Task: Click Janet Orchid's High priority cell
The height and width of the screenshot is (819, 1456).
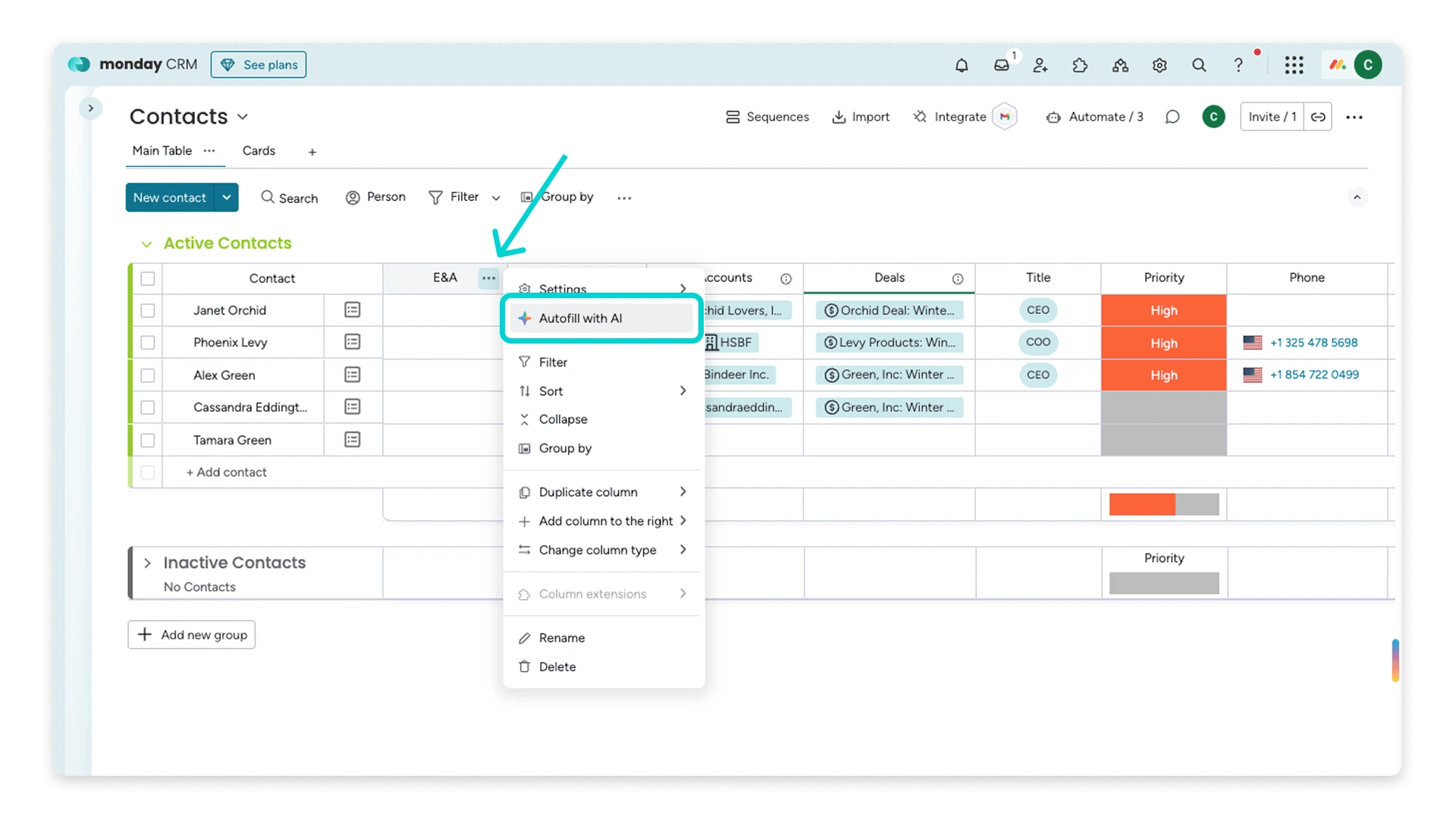Action: 1163,310
